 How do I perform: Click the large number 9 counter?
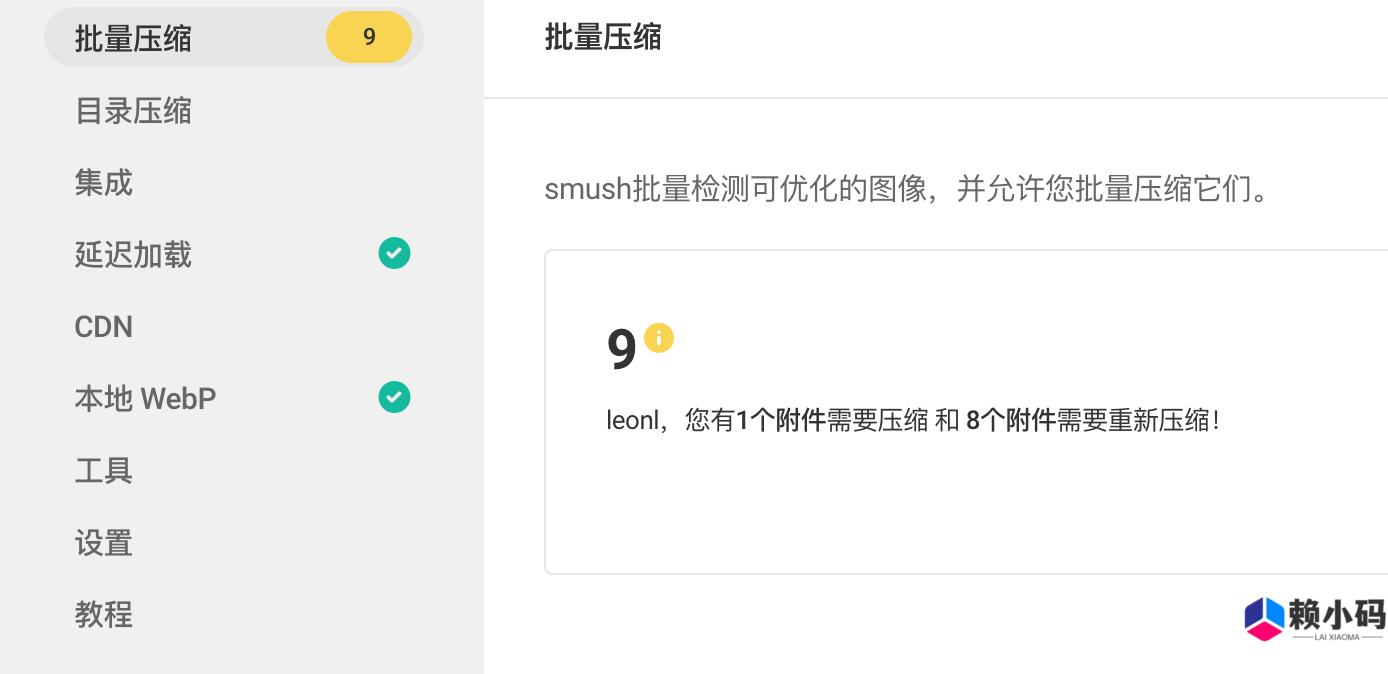click(620, 350)
